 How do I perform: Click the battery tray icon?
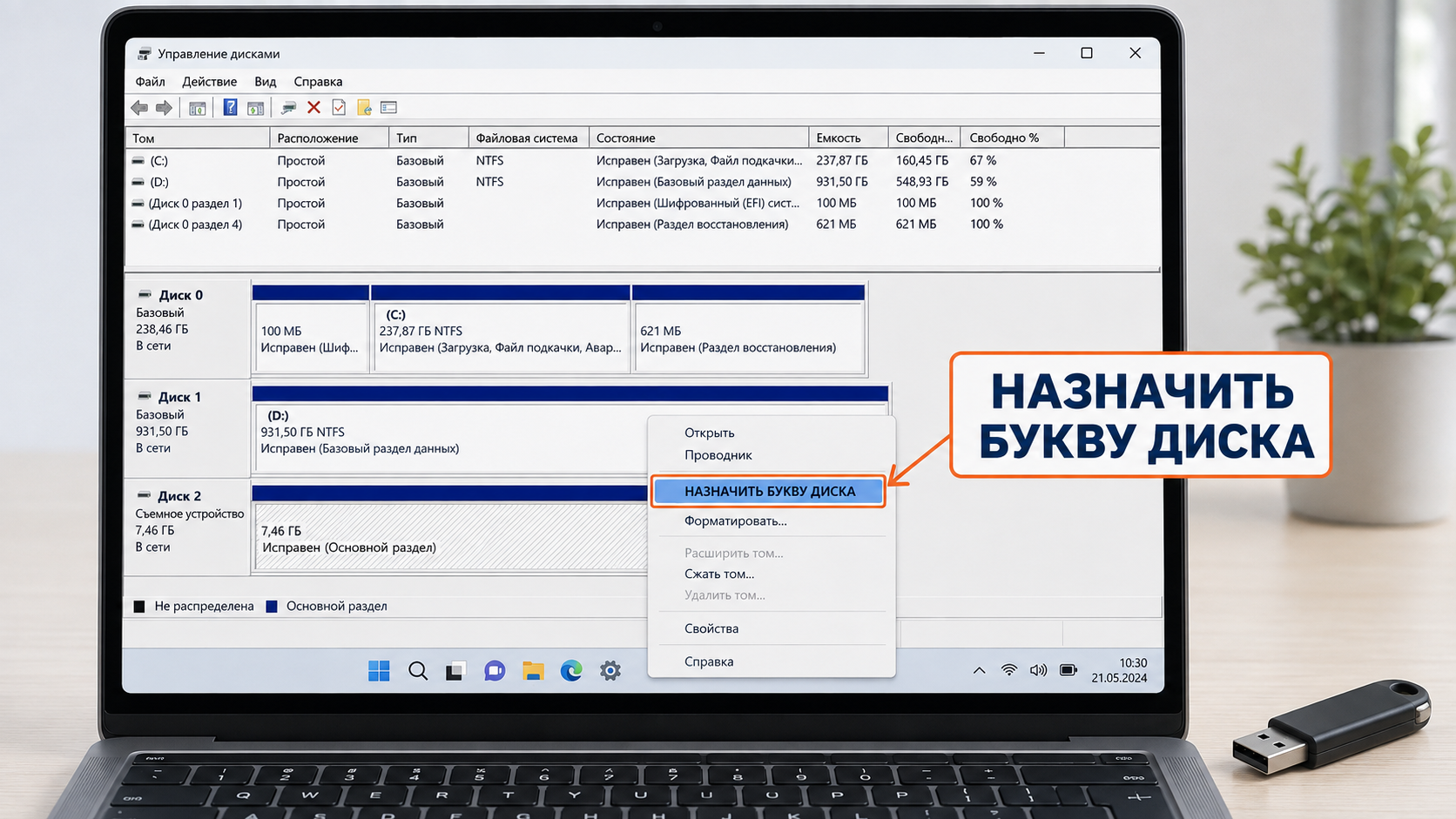[x=1068, y=669]
